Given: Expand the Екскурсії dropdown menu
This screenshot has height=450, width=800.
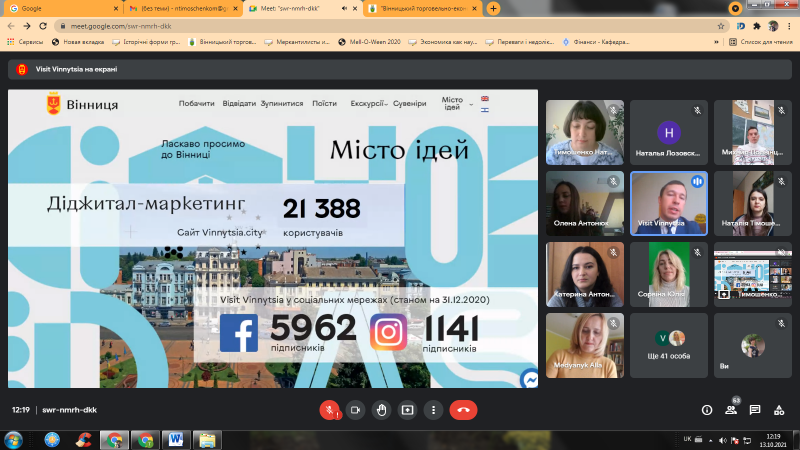Looking at the screenshot, I should click(x=369, y=103).
